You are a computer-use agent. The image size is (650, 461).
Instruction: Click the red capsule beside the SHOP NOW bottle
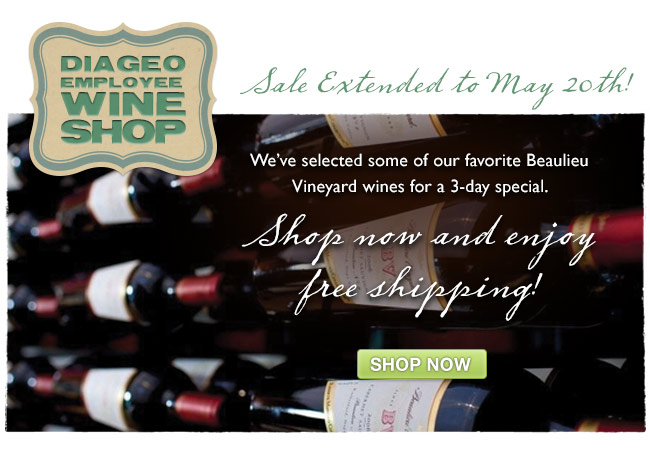(x=198, y=408)
